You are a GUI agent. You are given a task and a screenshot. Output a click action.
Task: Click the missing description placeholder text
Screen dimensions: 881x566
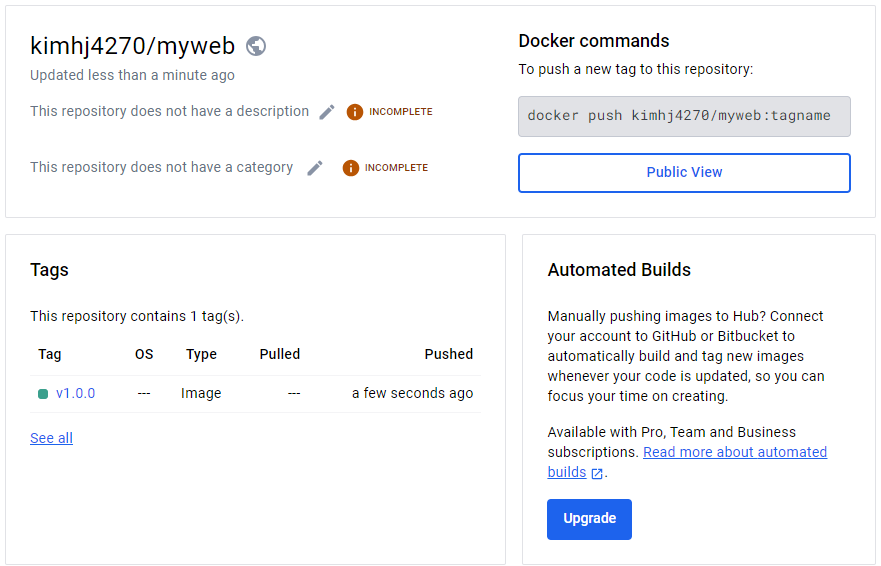click(169, 111)
